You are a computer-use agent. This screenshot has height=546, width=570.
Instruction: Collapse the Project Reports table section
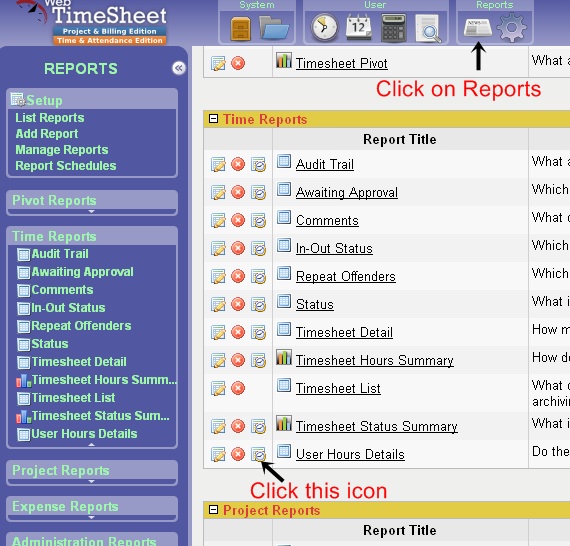213,510
